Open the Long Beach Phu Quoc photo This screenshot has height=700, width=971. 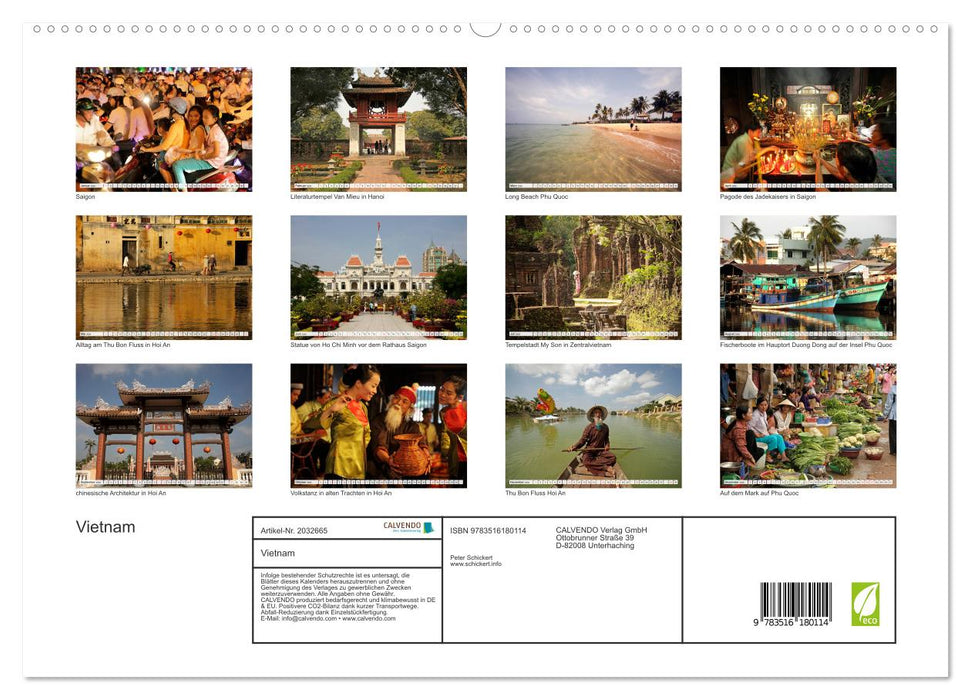coord(593,129)
